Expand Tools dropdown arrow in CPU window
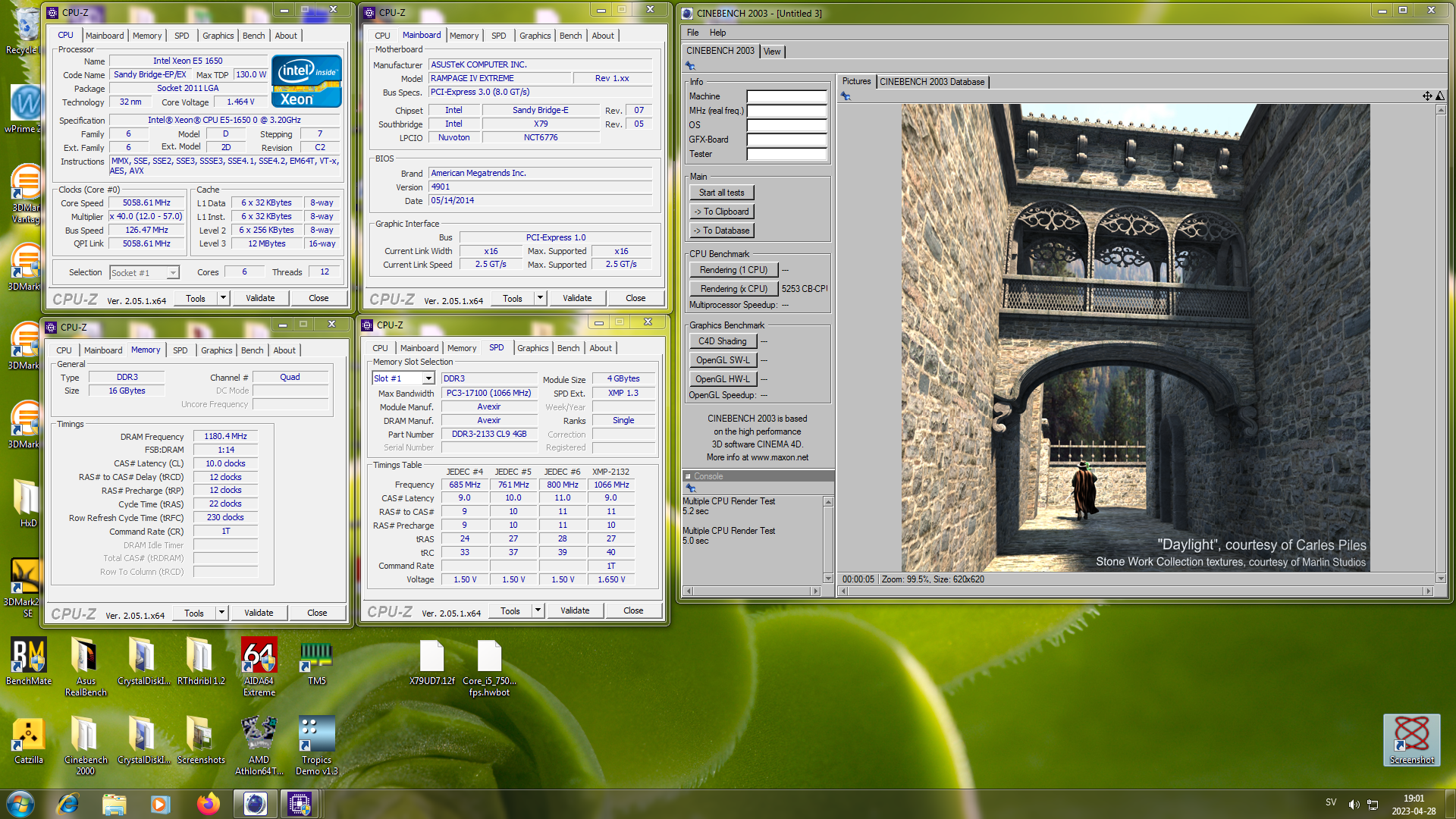 coord(224,298)
